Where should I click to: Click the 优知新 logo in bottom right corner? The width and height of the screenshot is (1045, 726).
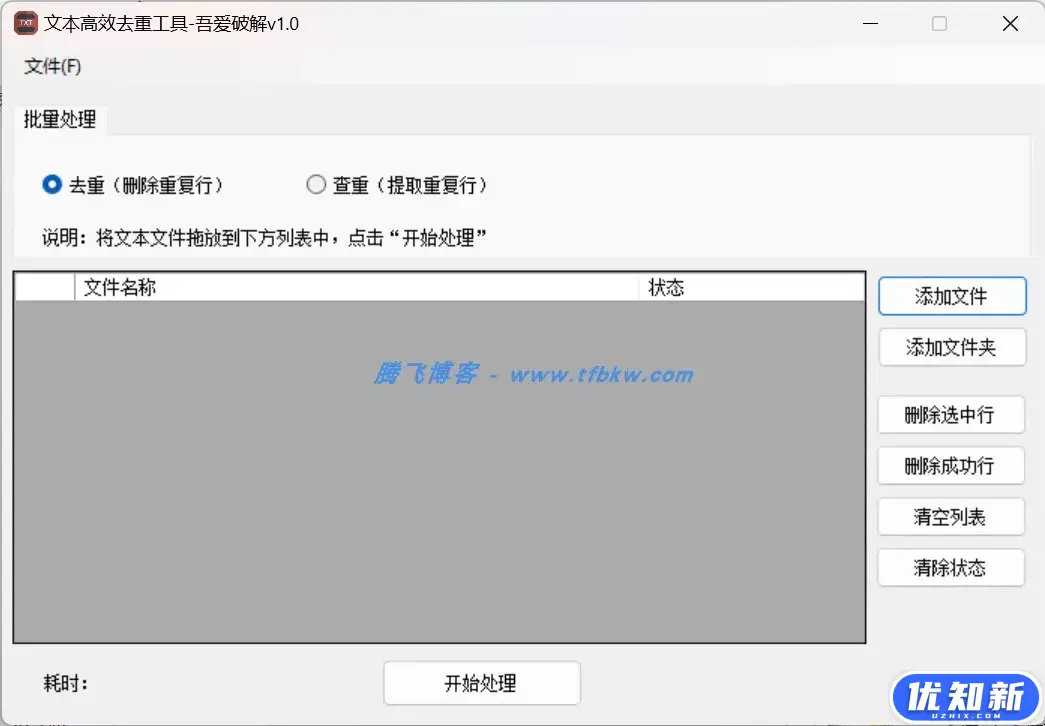coord(963,694)
